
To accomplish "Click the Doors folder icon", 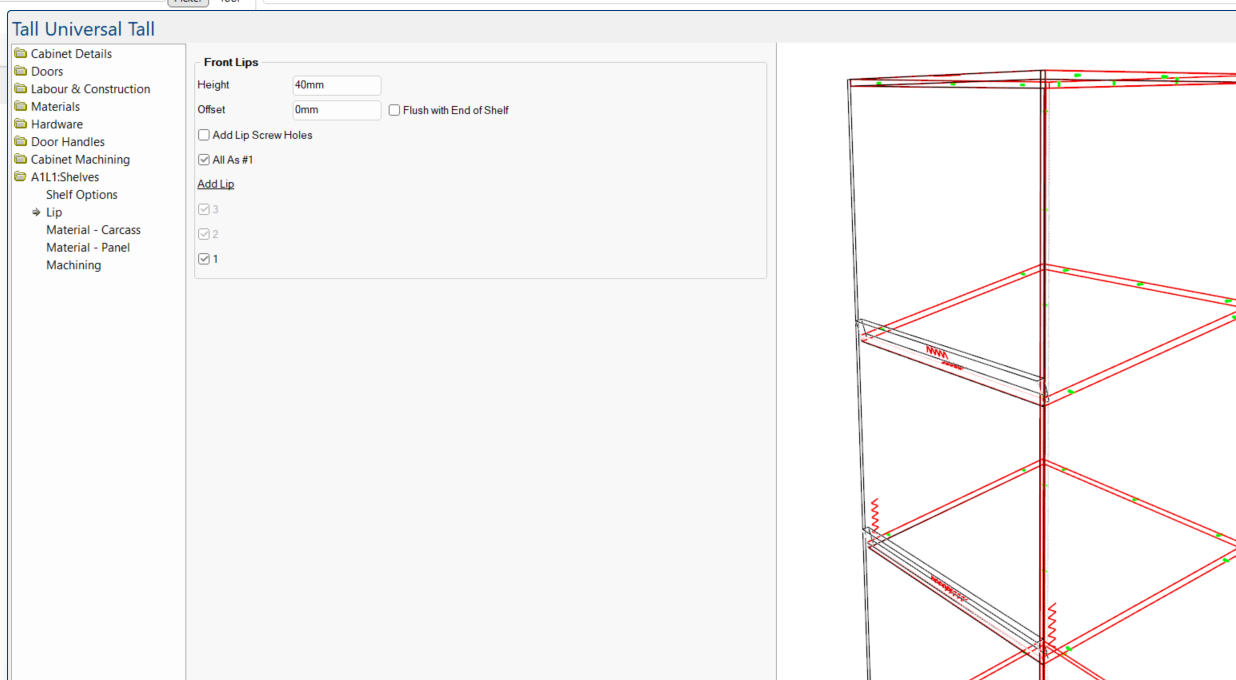I will (x=21, y=71).
